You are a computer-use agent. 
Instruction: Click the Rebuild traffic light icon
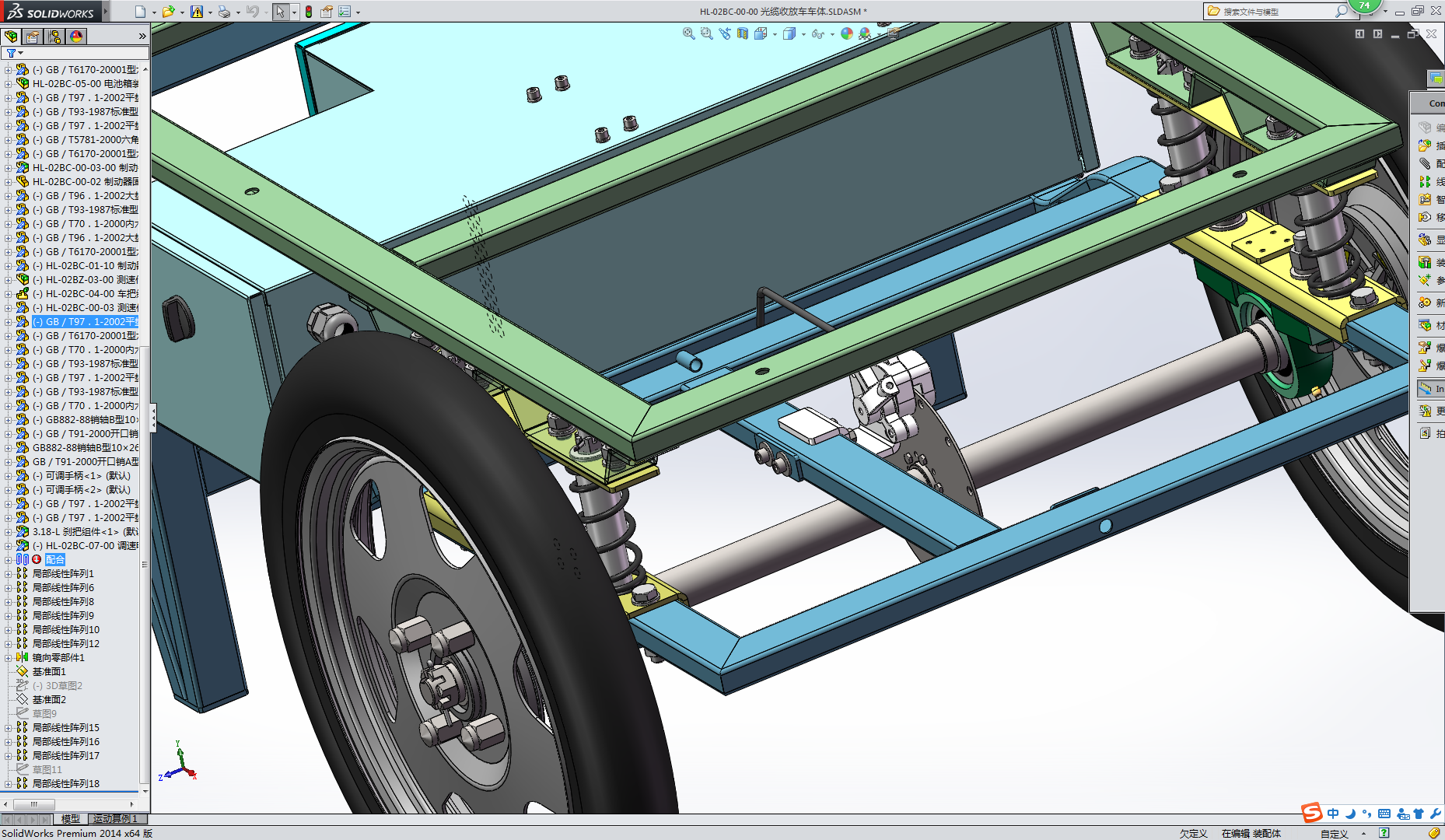click(x=309, y=12)
